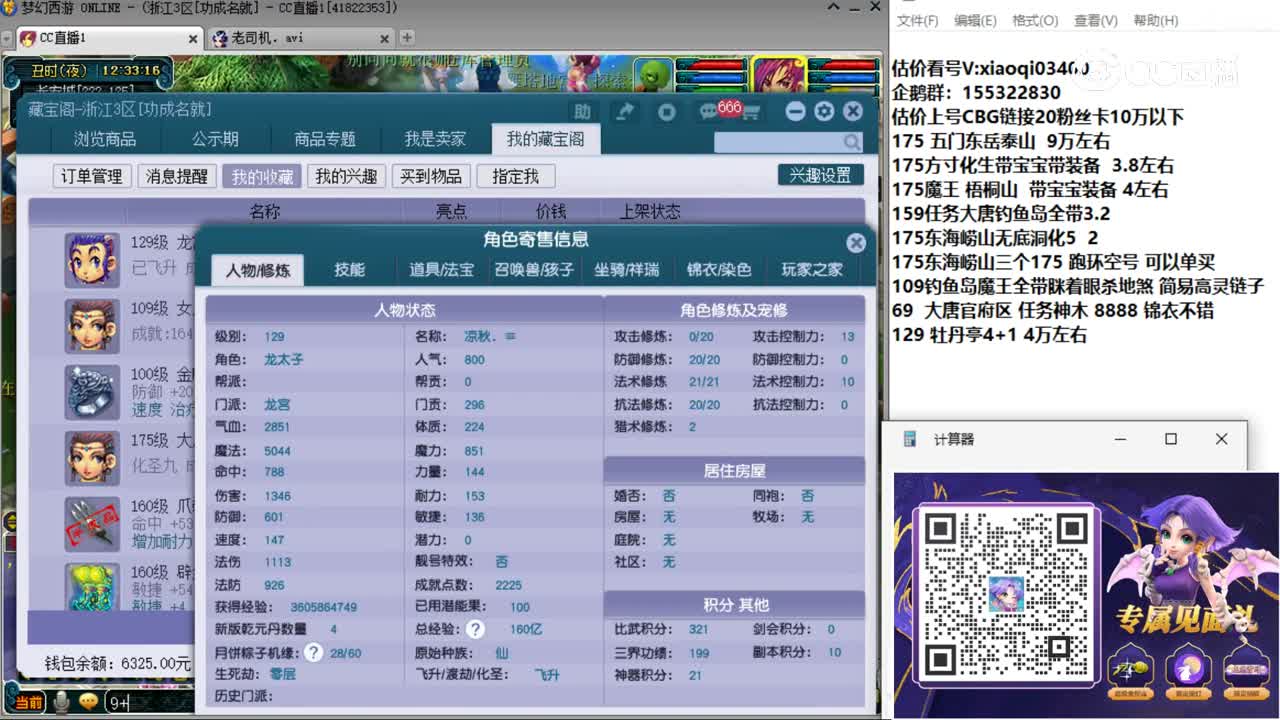Screen dimensions: 1280x720
Task: Close the CC直播1 tab
Action: click(x=193, y=39)
